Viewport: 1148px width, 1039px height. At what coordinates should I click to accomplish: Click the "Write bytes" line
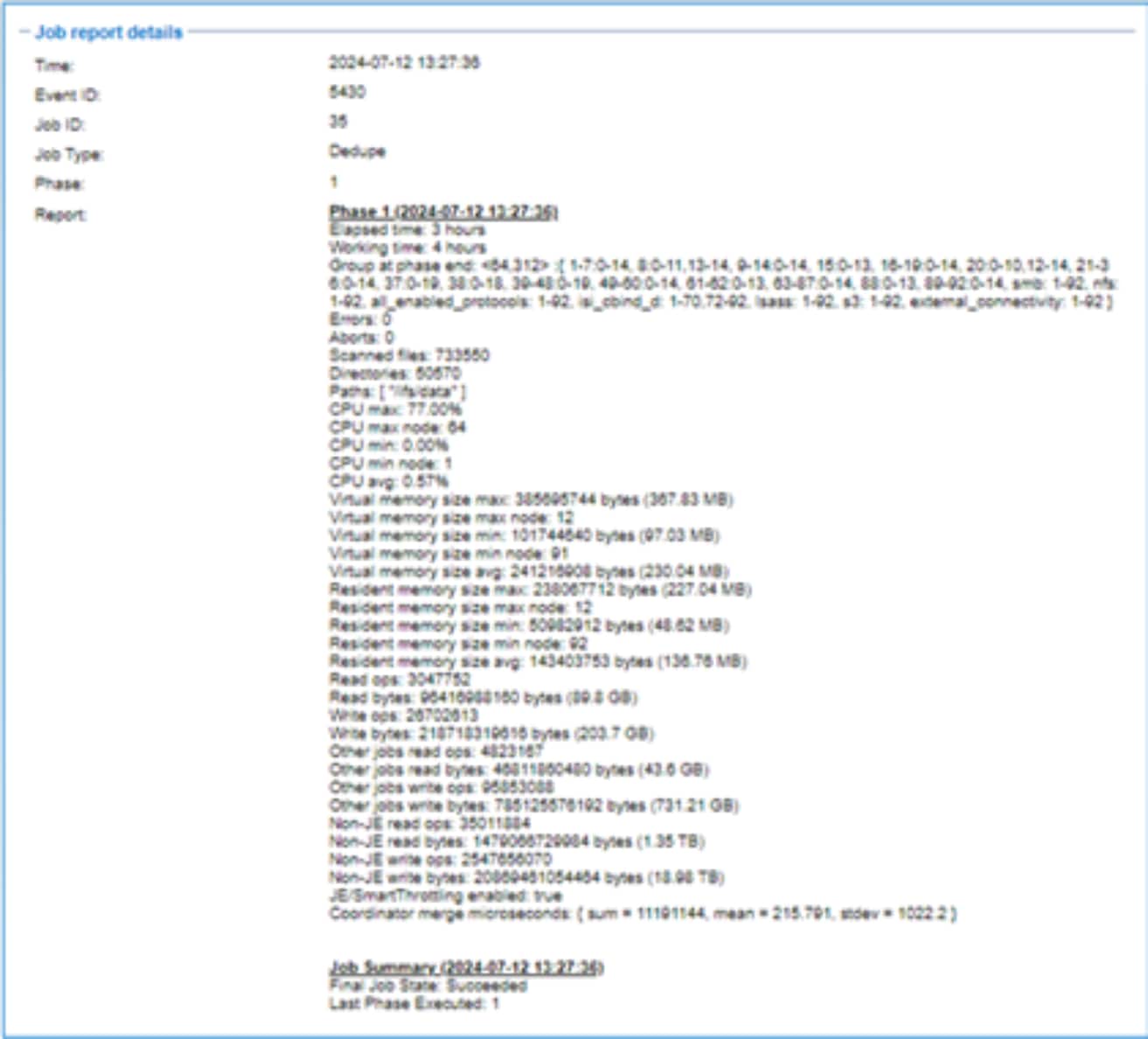[491, 734]
